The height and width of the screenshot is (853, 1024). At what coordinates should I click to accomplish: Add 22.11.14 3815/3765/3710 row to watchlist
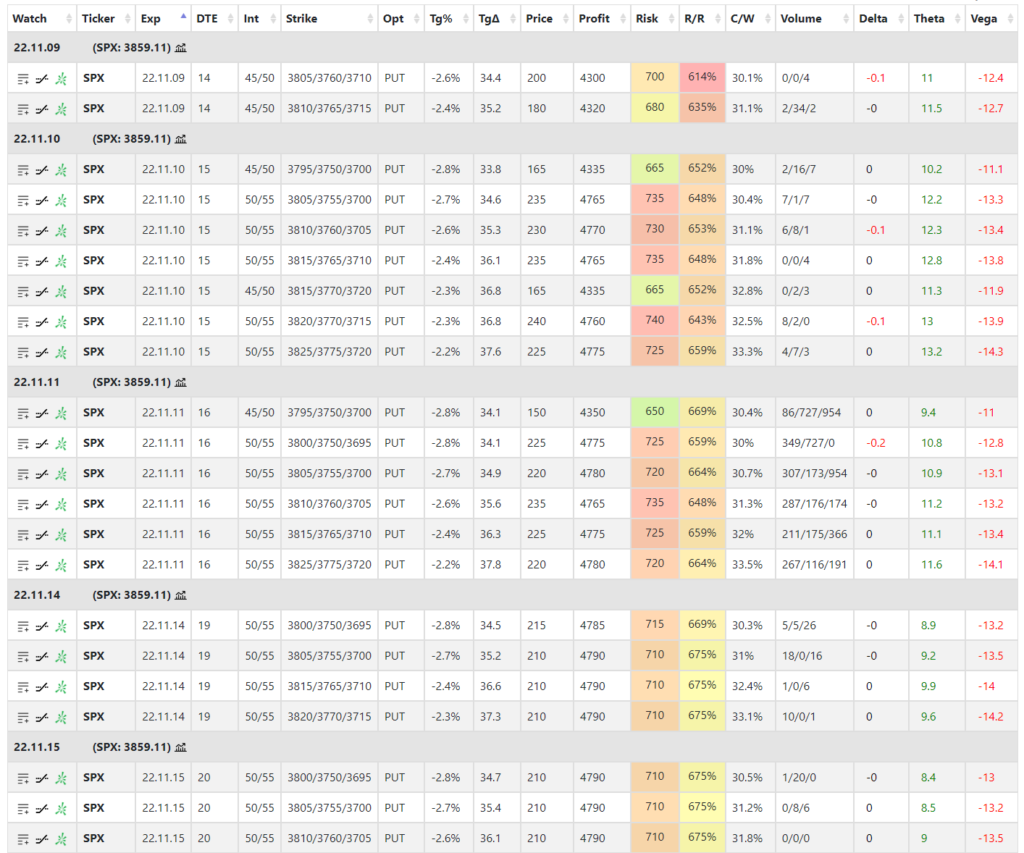[x=23, y=688]
